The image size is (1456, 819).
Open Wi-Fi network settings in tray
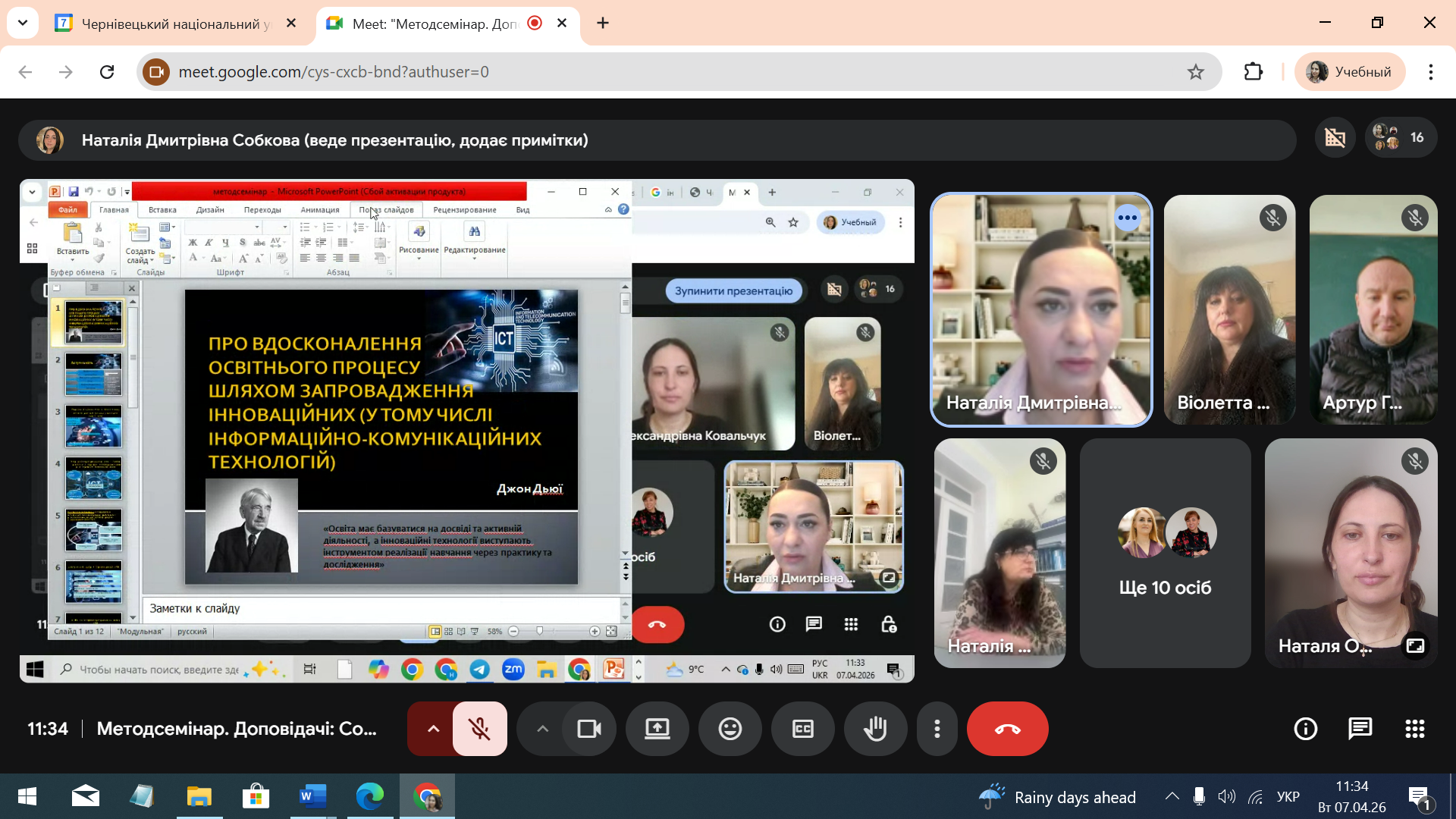[x=1256, y=796]
